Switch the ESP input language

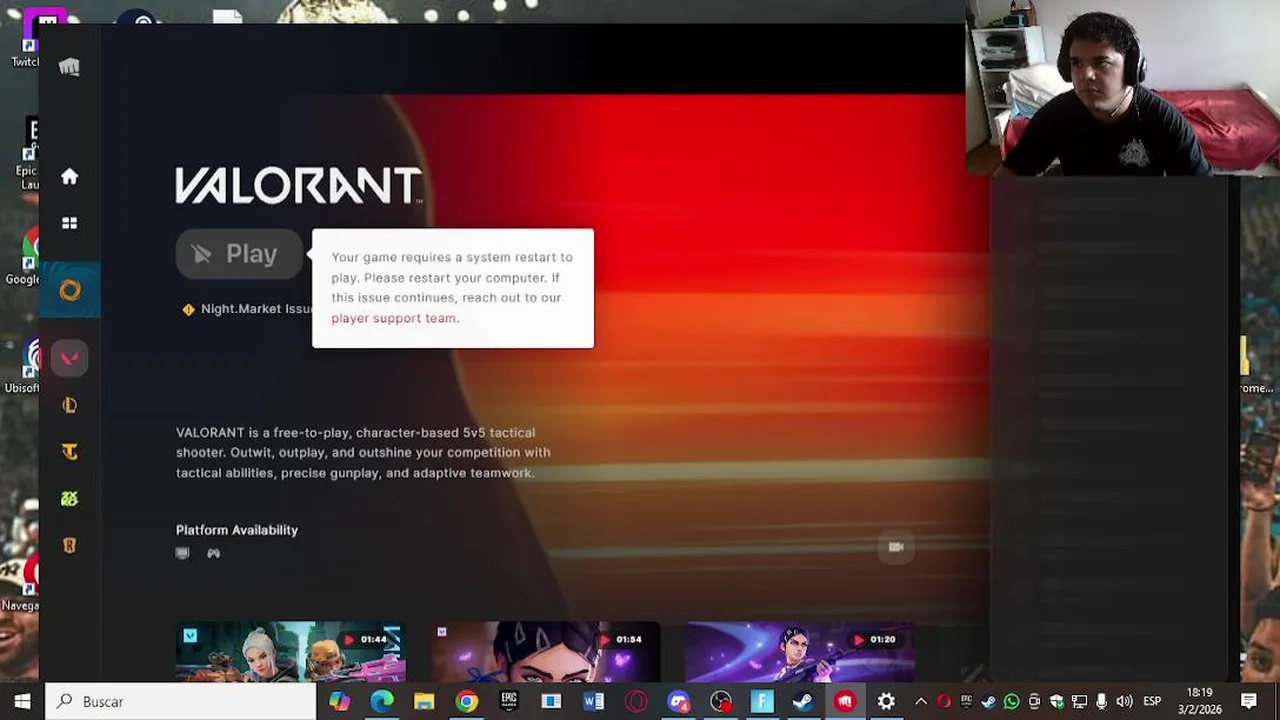tap(1152, 701)
